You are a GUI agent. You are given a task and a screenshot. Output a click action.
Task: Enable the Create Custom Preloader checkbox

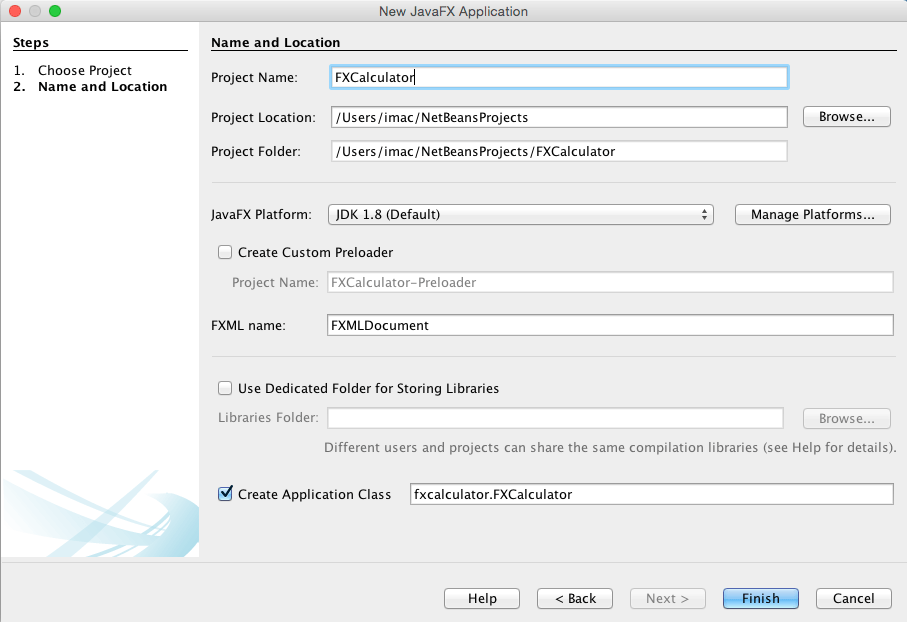225,253
